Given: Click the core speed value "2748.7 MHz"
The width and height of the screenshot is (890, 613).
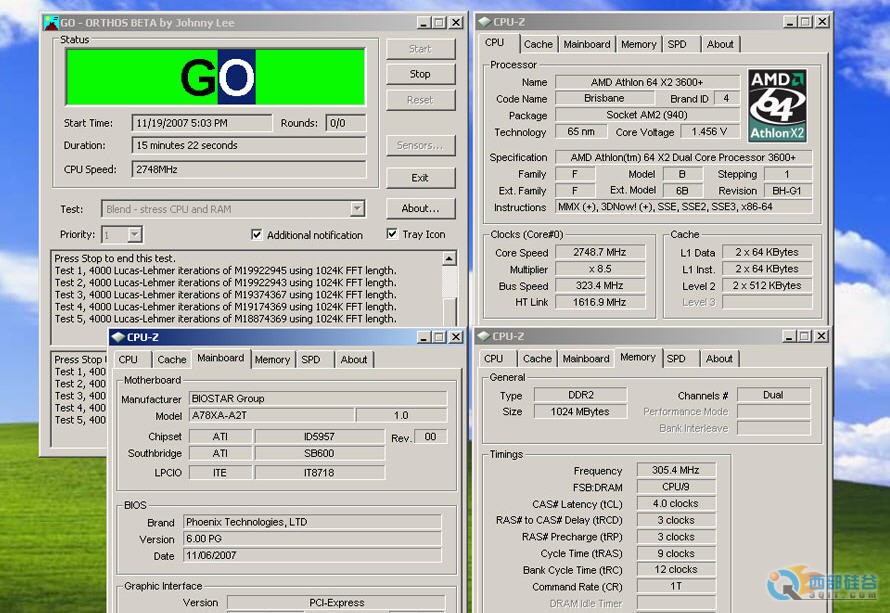Looking at the screenshot, I should pos(599,252).
